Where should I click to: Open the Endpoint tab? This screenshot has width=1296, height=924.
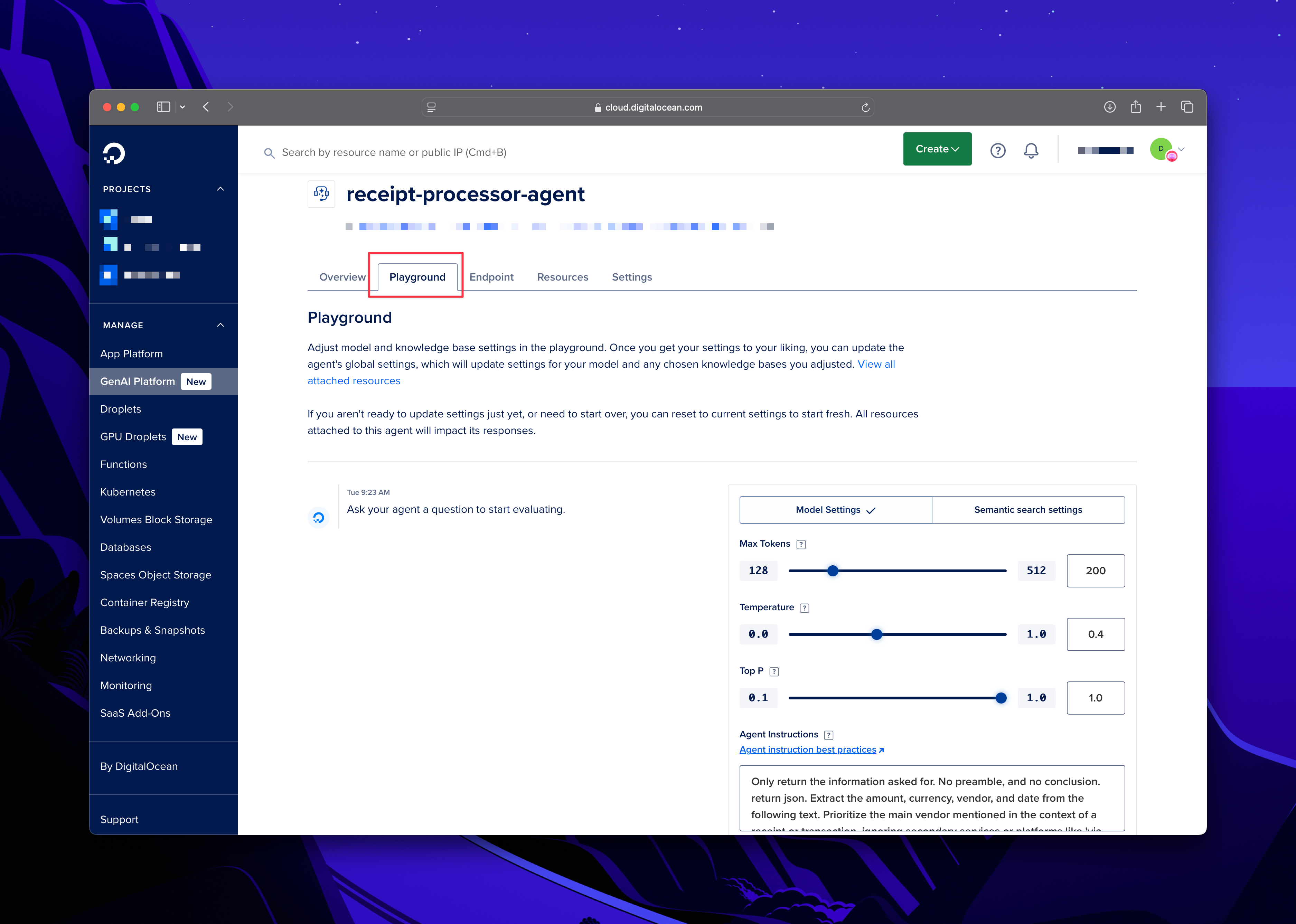491,277
